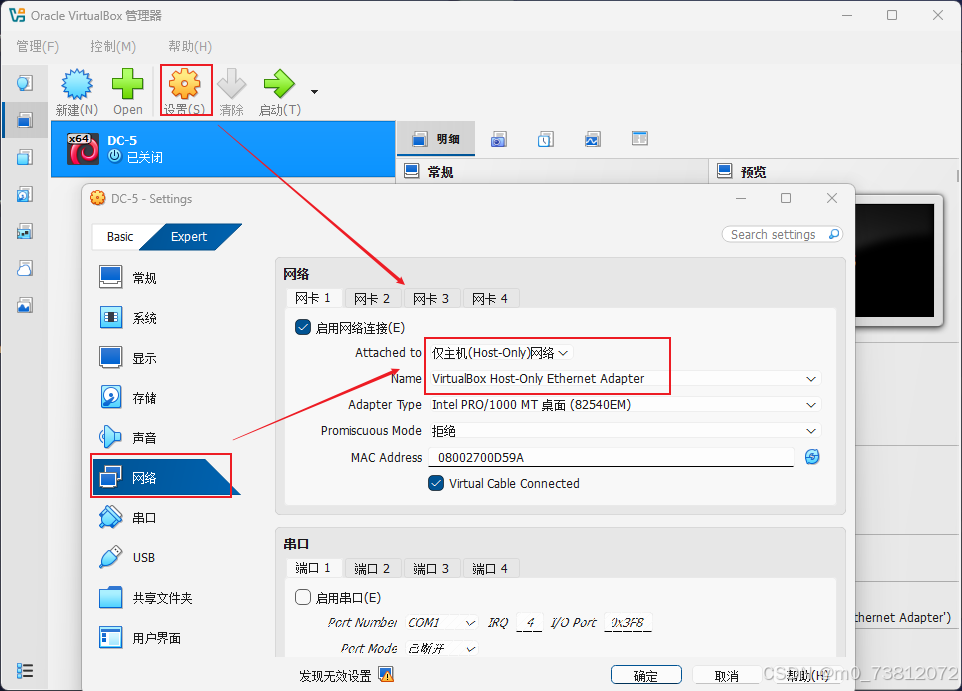Confirm settings with OK (确定) button
The width and height of the screenshot is (962, 691).
[646, 675]
